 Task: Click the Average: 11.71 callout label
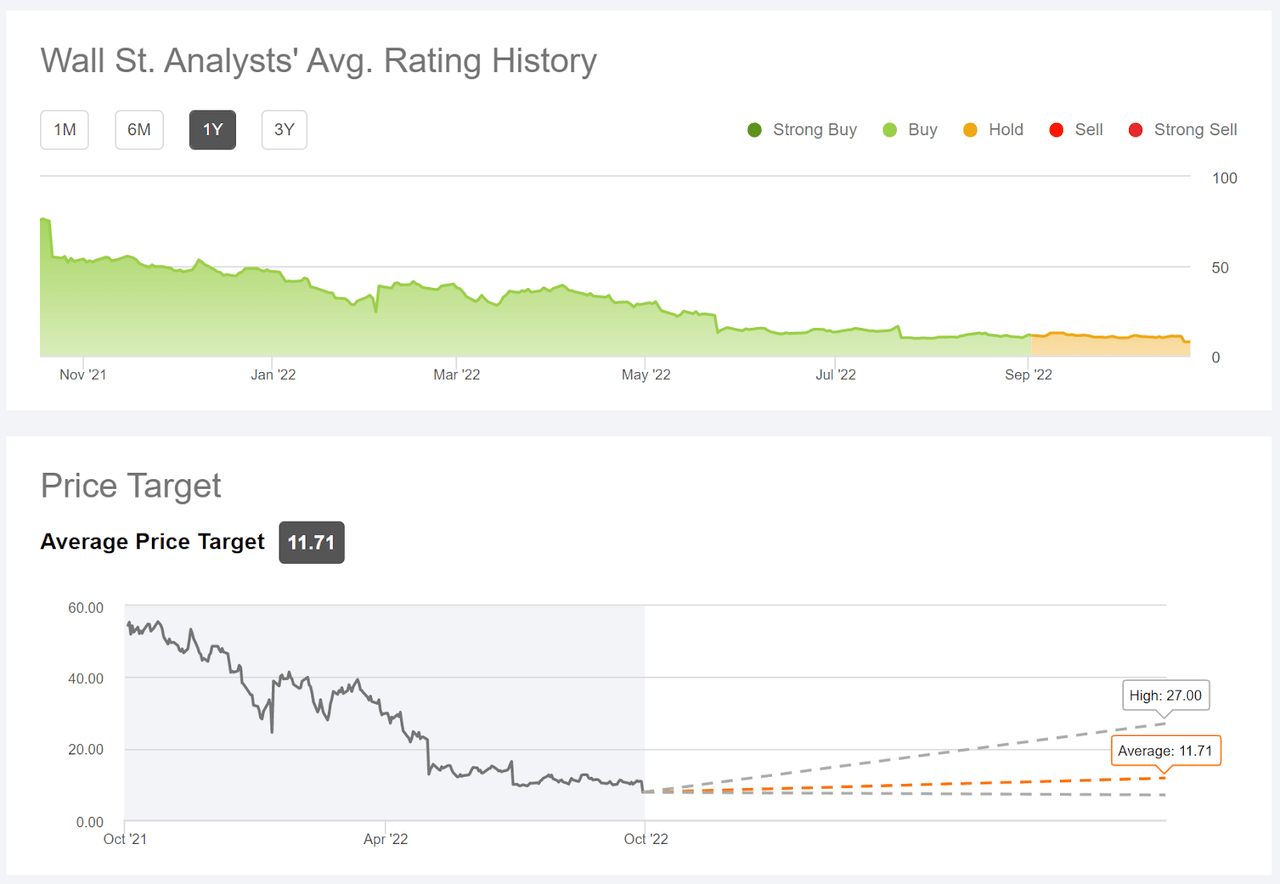click(x=1165, y=750)
